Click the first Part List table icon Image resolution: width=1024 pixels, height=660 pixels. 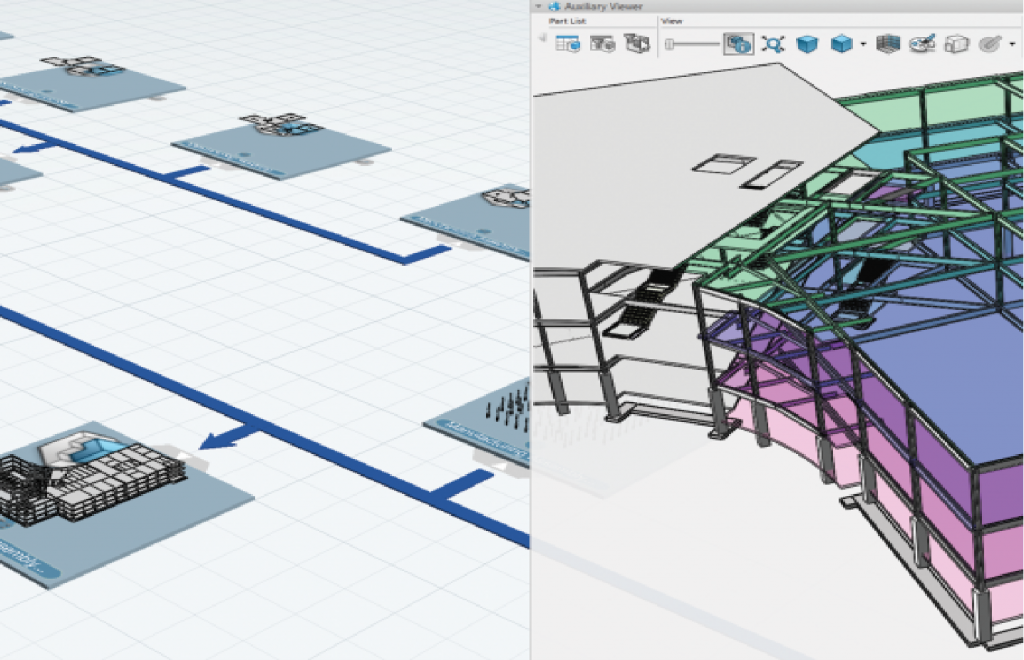[568, 43]
